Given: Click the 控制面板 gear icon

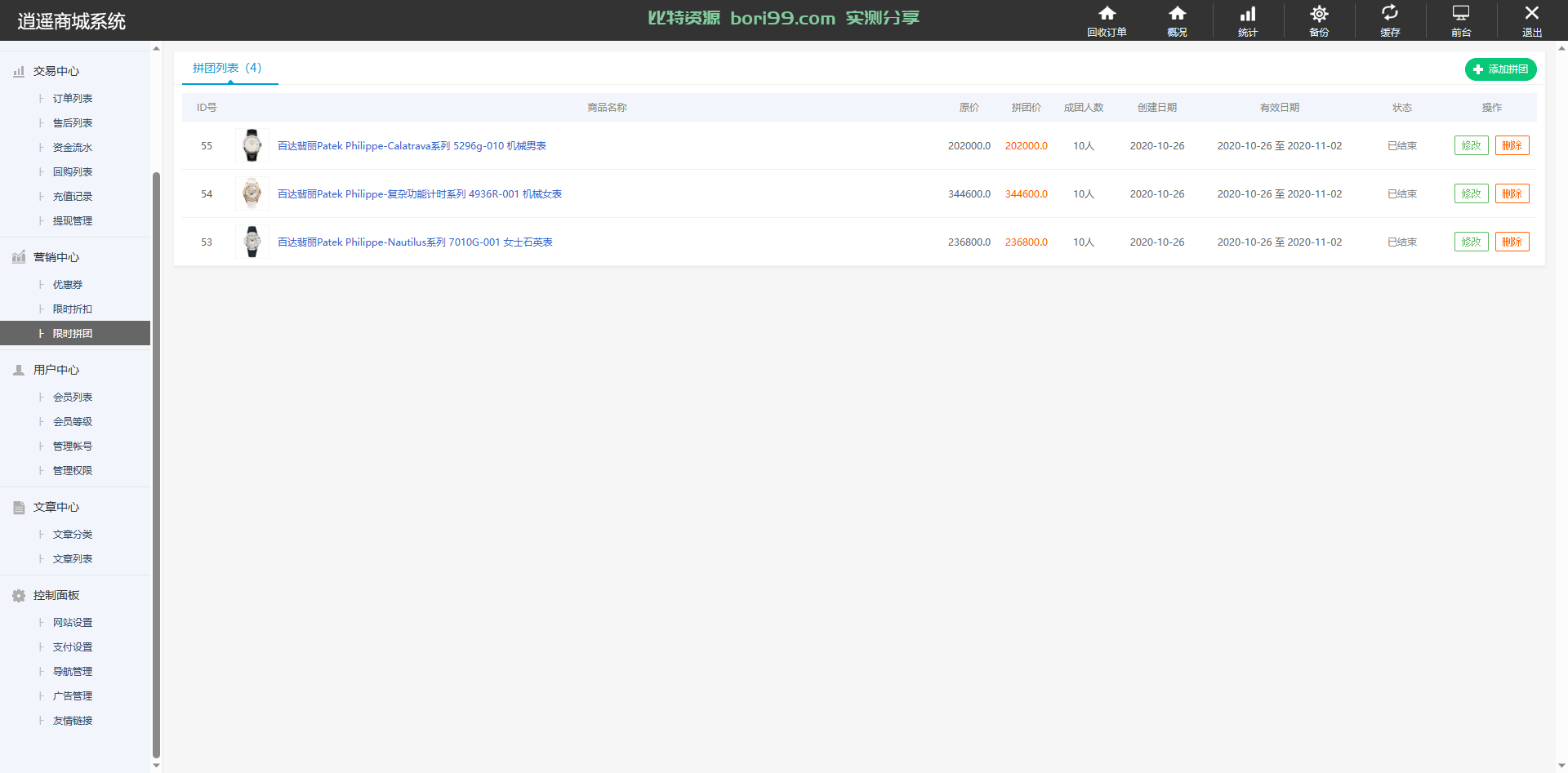Looking at the screenshot, I should coord(19,596).
